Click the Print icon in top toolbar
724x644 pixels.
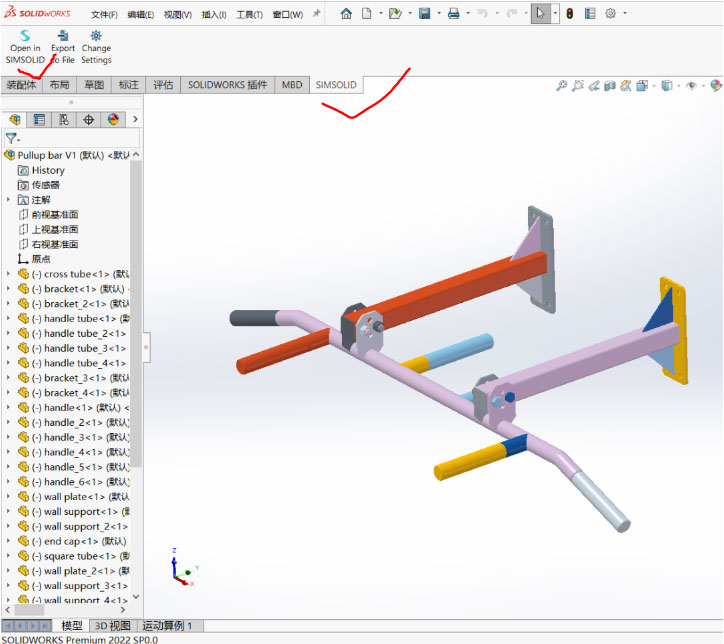[x=453, y=14]
